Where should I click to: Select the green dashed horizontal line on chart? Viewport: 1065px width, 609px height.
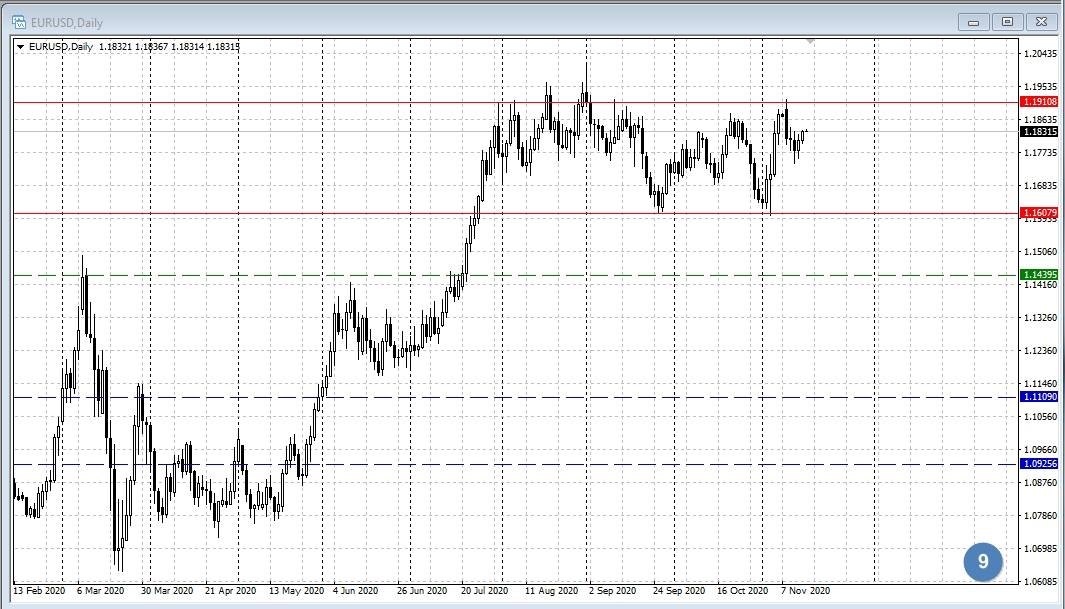tap(516, 275)
